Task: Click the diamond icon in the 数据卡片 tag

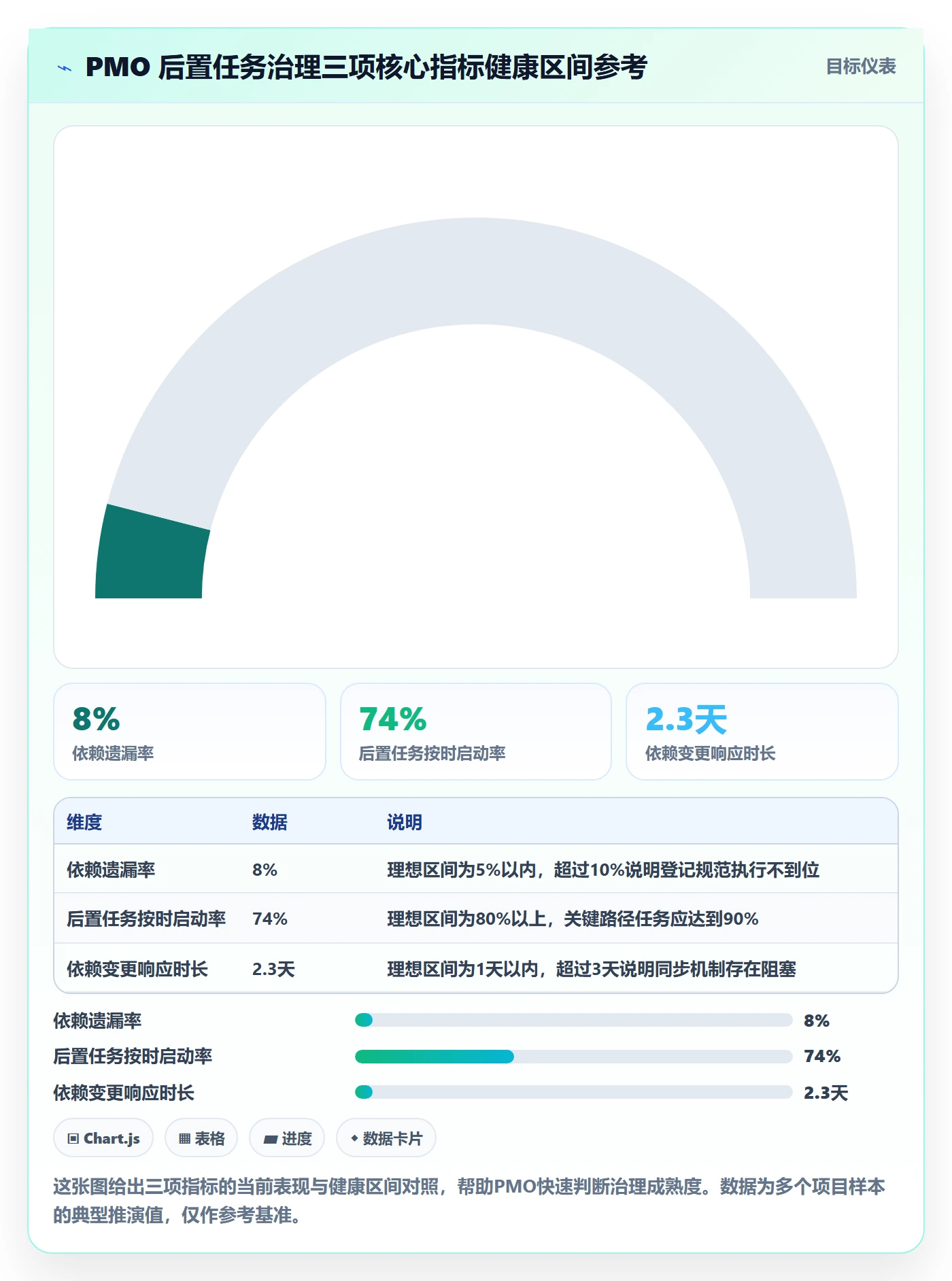Action: click(x=354, y=1138)
